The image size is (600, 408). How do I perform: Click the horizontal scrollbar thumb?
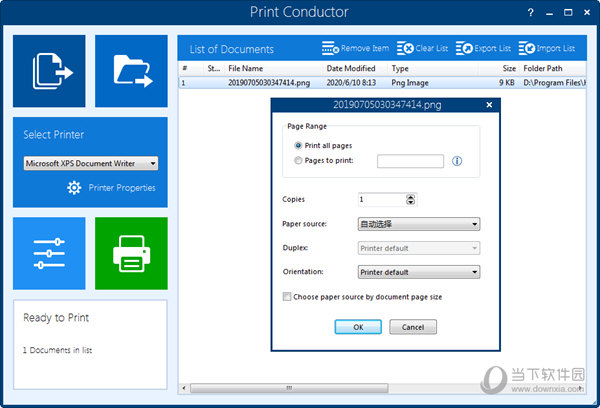point(289,388)
